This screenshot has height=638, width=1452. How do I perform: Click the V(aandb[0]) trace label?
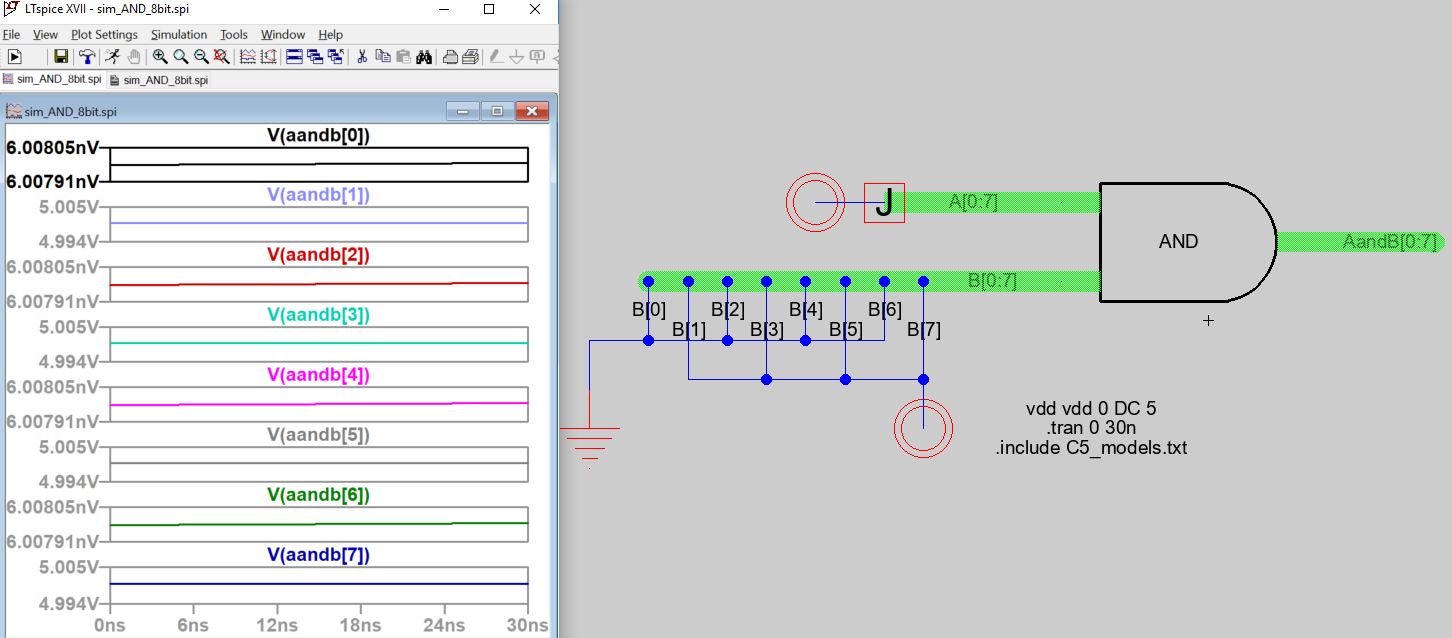coord(318,135)
